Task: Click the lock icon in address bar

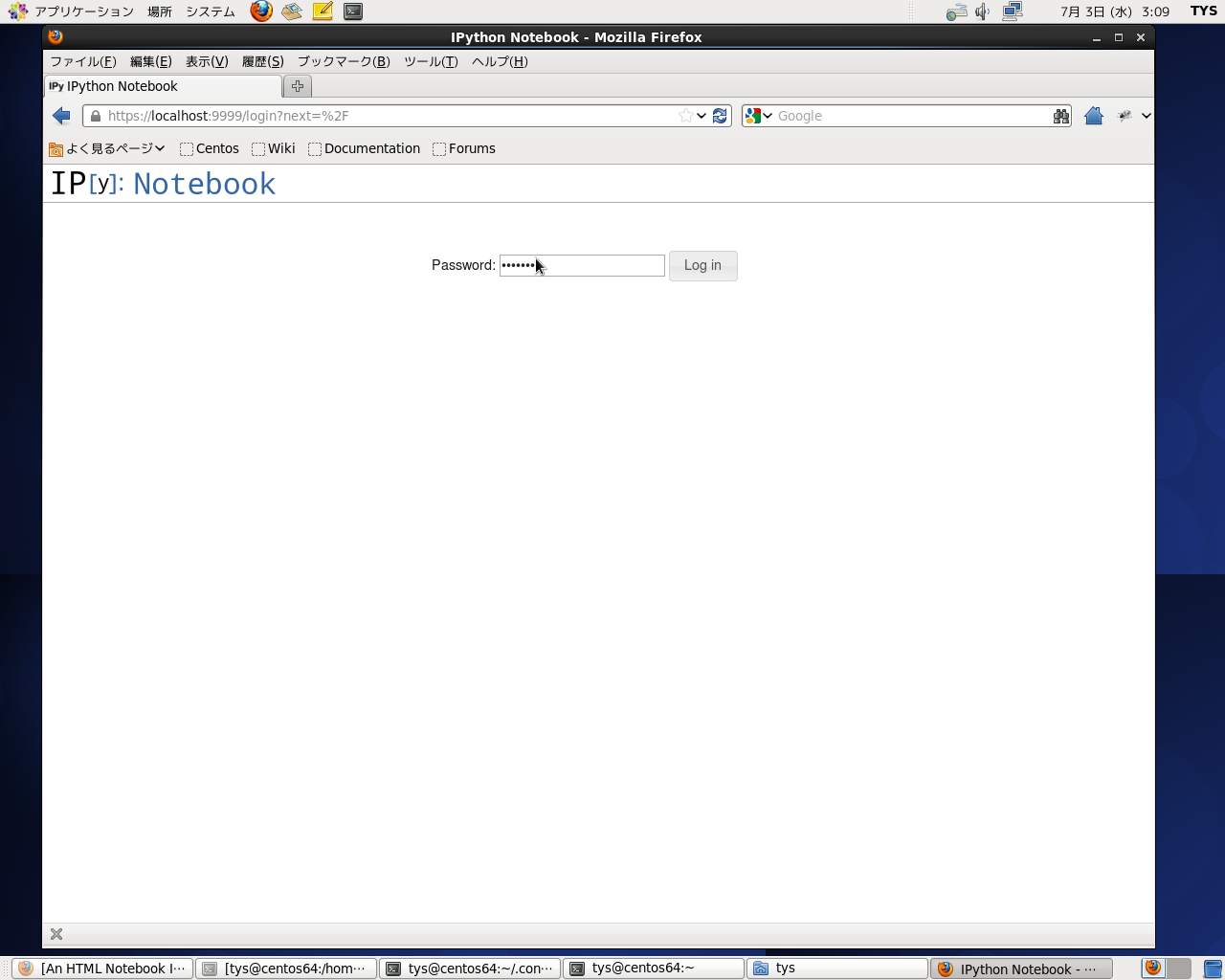Action: (x=96, y=116)
